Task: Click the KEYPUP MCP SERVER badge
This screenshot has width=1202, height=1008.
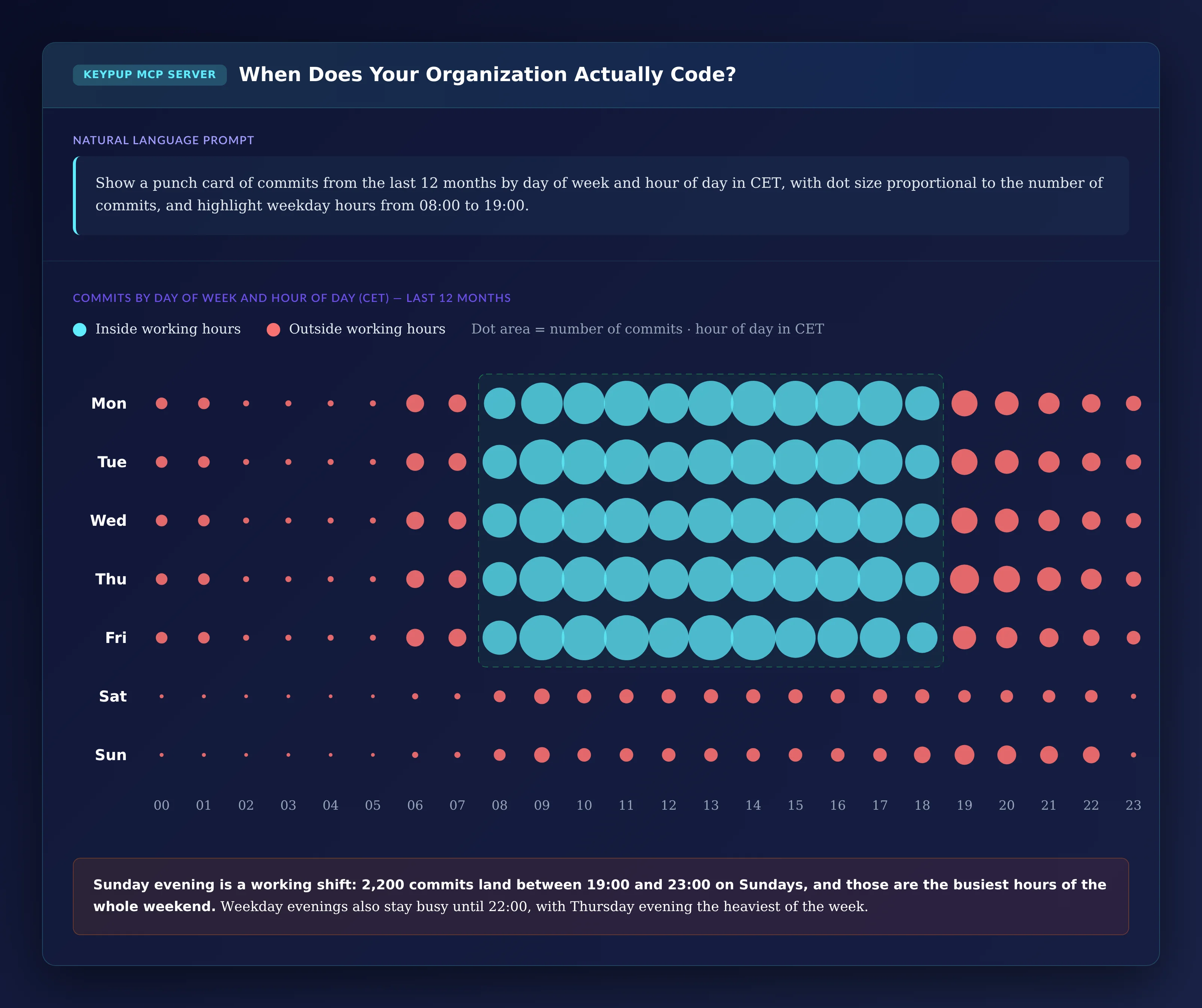Action: 149,75
